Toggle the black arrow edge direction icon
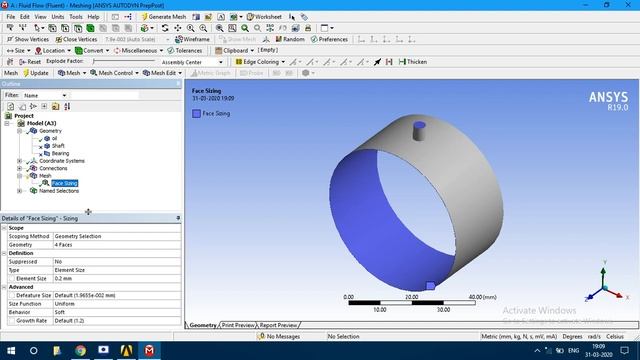The height and width of the screenshot is (360, 640). pos(378,62)
